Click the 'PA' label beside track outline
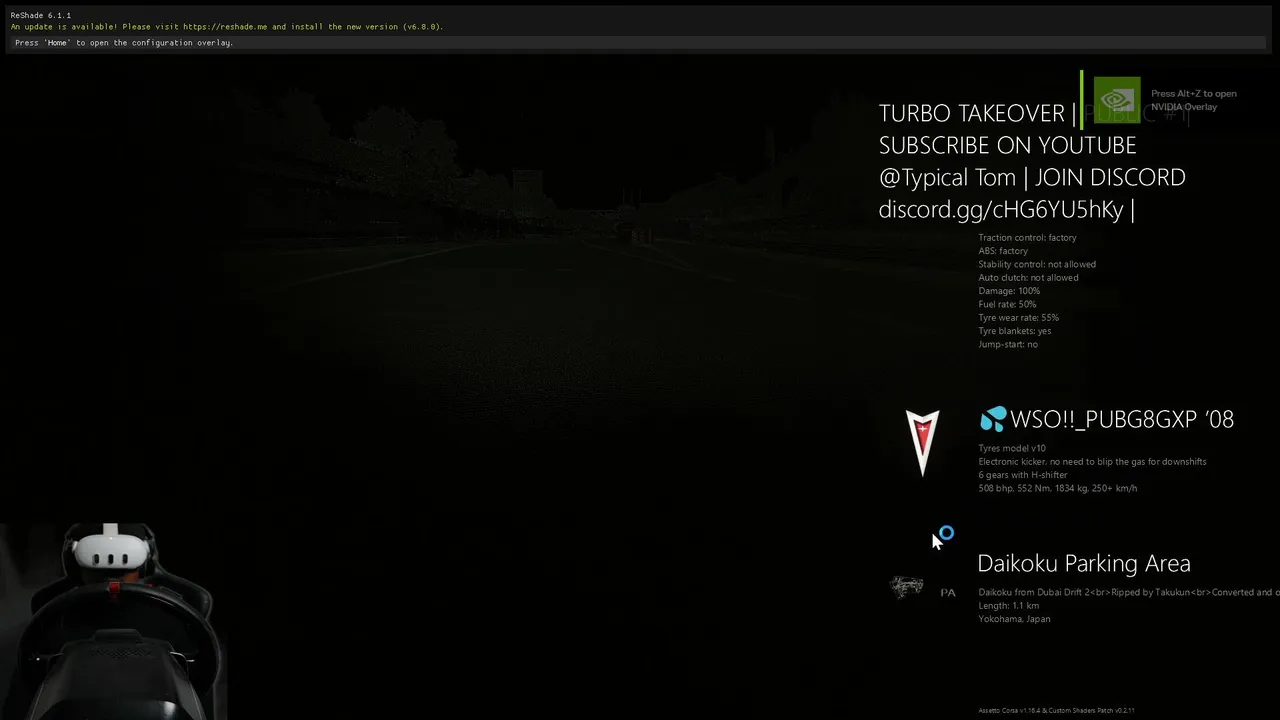 click(x=948, y=593)
